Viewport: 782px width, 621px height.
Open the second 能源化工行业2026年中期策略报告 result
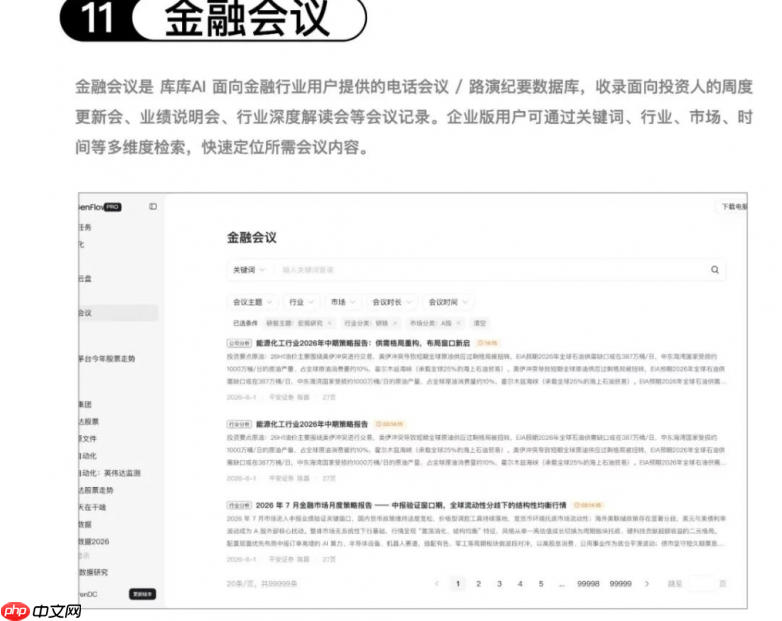[x=312, y=424]
